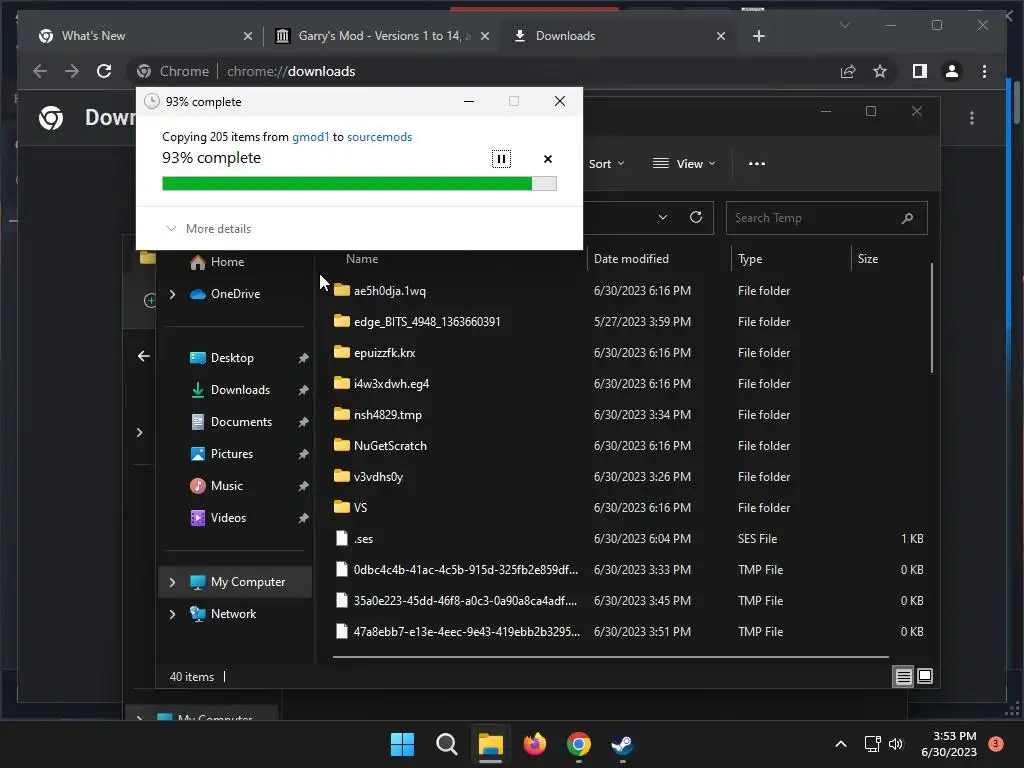Open Desktop in the navigation pane

pyautogui.click(x=232, y=358)
